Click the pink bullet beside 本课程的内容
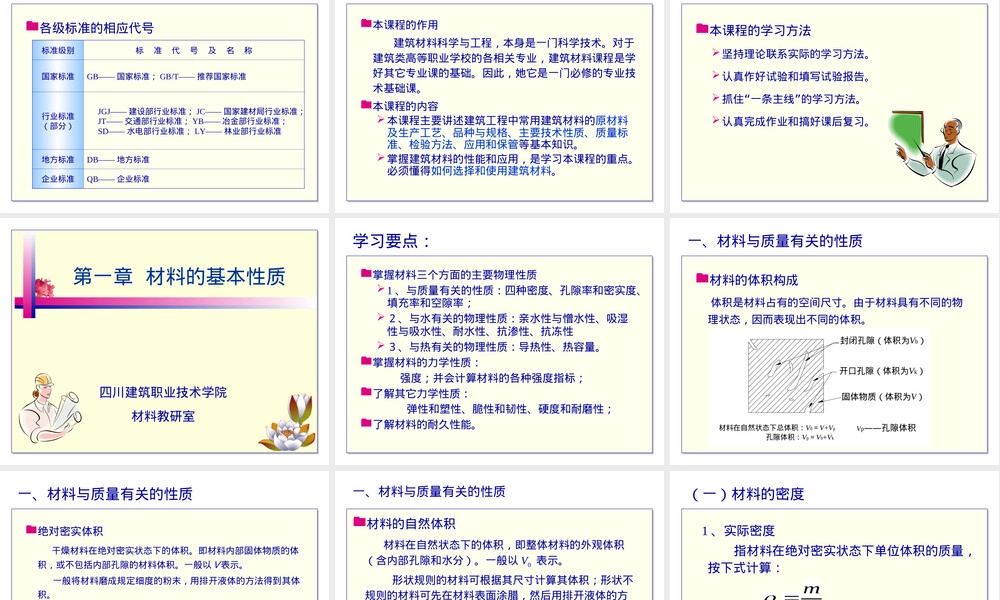 366,105
